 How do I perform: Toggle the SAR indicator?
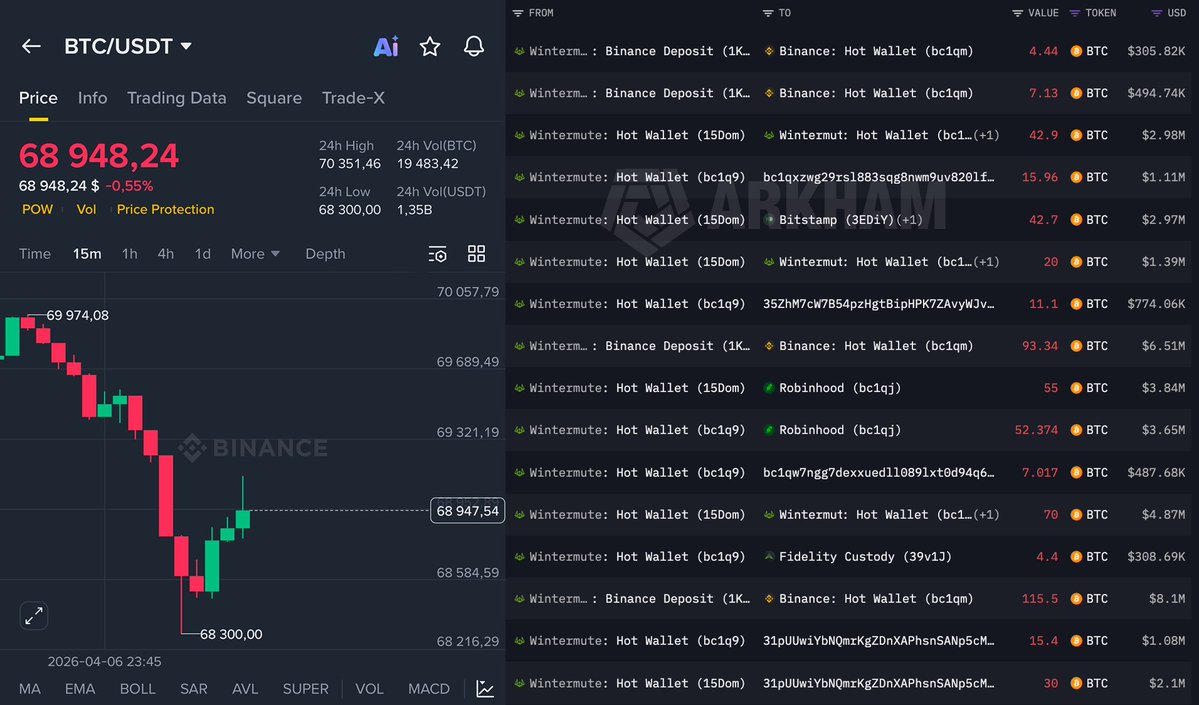(193, 689)
